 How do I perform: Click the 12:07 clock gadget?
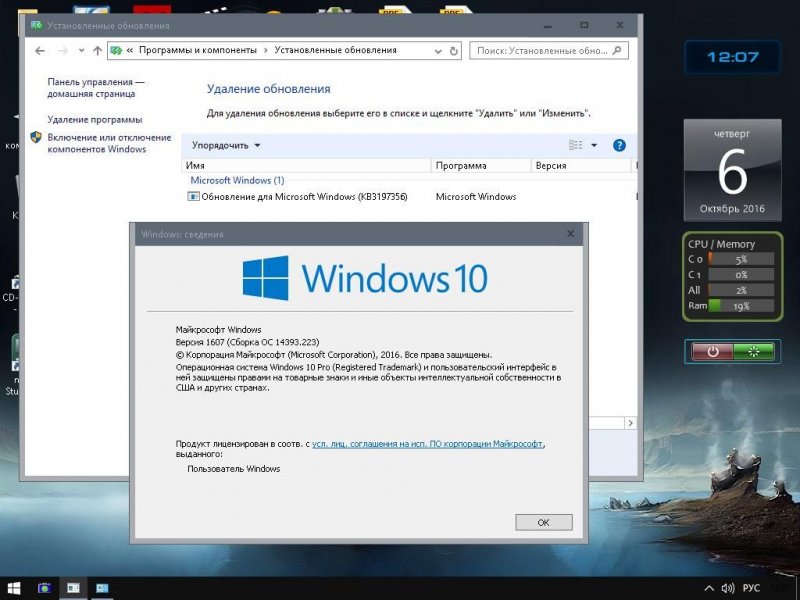pos(733,57)
